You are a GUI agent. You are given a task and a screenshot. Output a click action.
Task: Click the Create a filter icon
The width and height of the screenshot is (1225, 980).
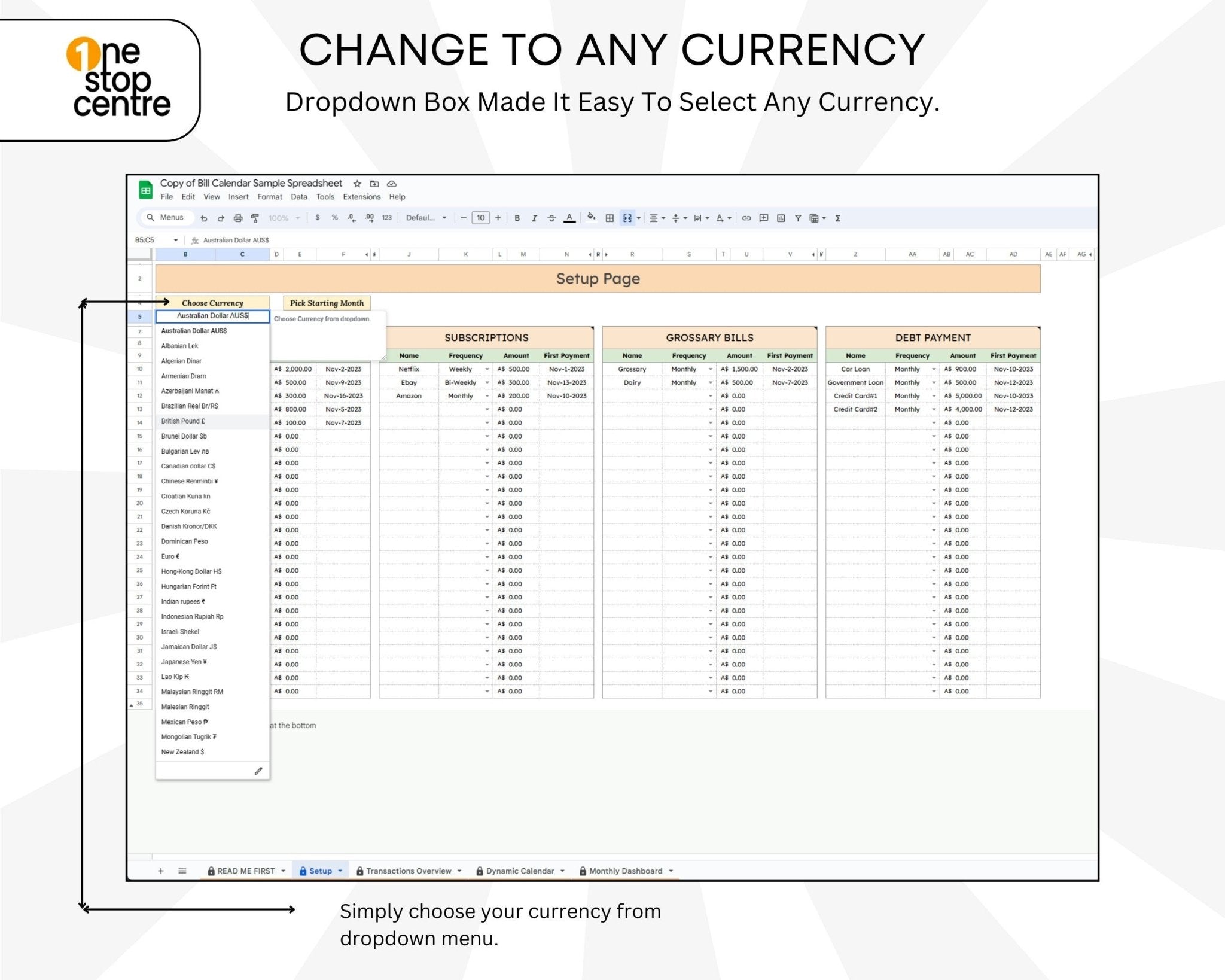tap(797, 218)
